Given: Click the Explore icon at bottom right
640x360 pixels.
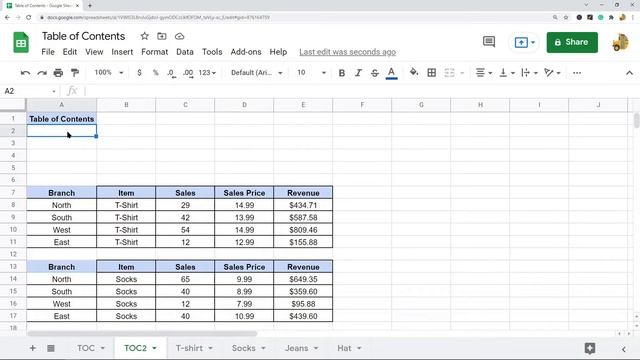Looking at the screenshot, I should coord(589,348).
